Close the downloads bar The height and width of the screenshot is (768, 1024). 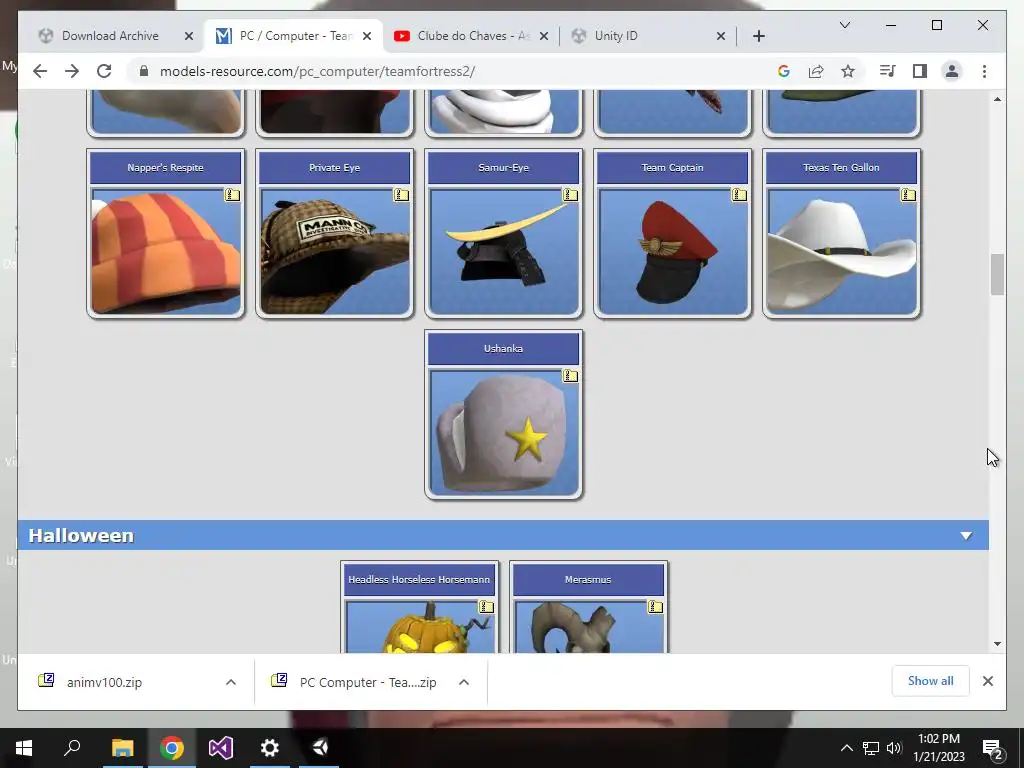[x=987, y=681]
